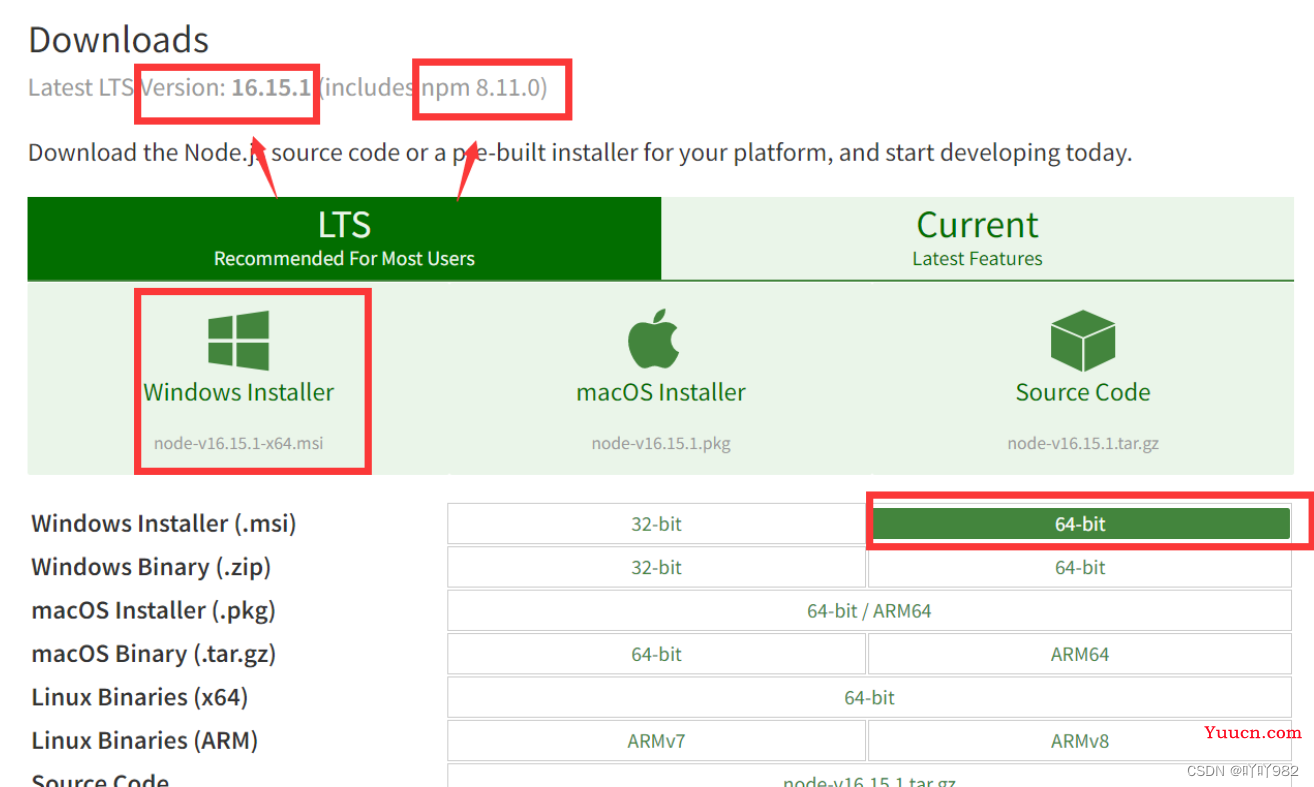Click node-v16.15.1.tar.gz under Source Code
Screen dimensions: 1314x787
click(1083, 443)
